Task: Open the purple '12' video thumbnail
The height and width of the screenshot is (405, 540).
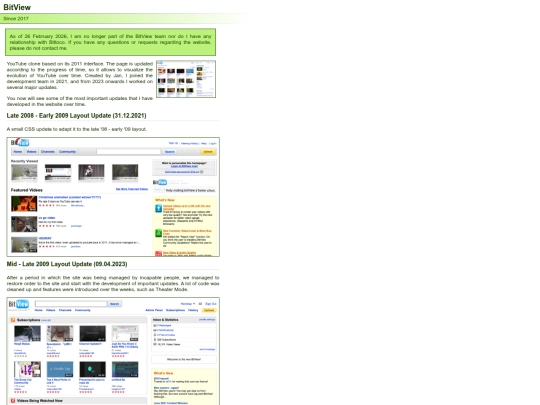Action: pos(27,370)
